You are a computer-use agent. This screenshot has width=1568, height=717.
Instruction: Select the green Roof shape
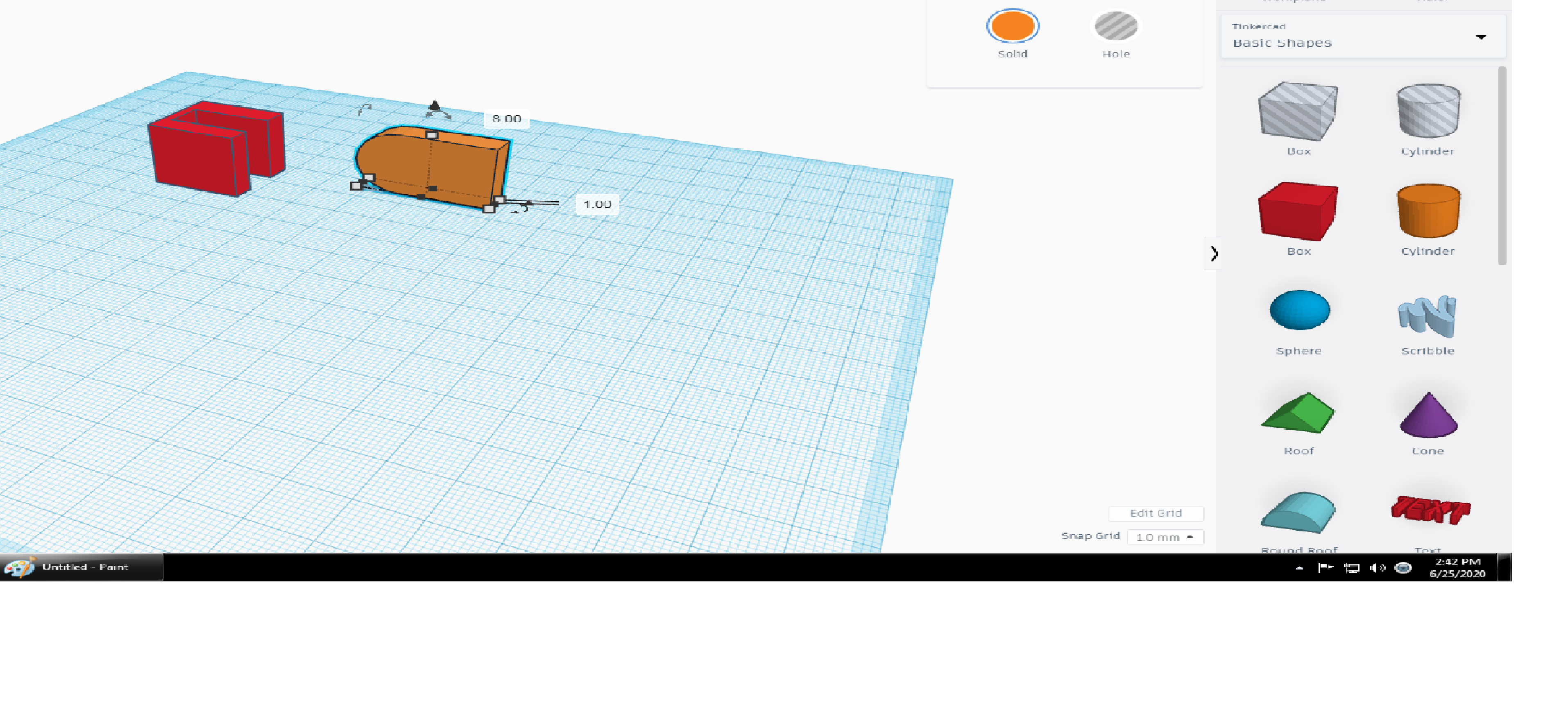click(x=1298, y=413)
